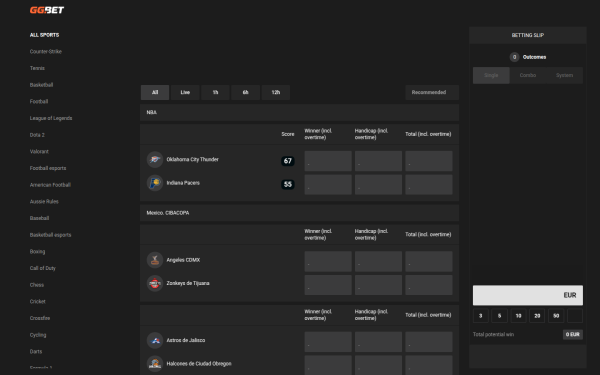
Task: Click the Oklahoma City Thunder score 67
Action: [x=288, y=161]
